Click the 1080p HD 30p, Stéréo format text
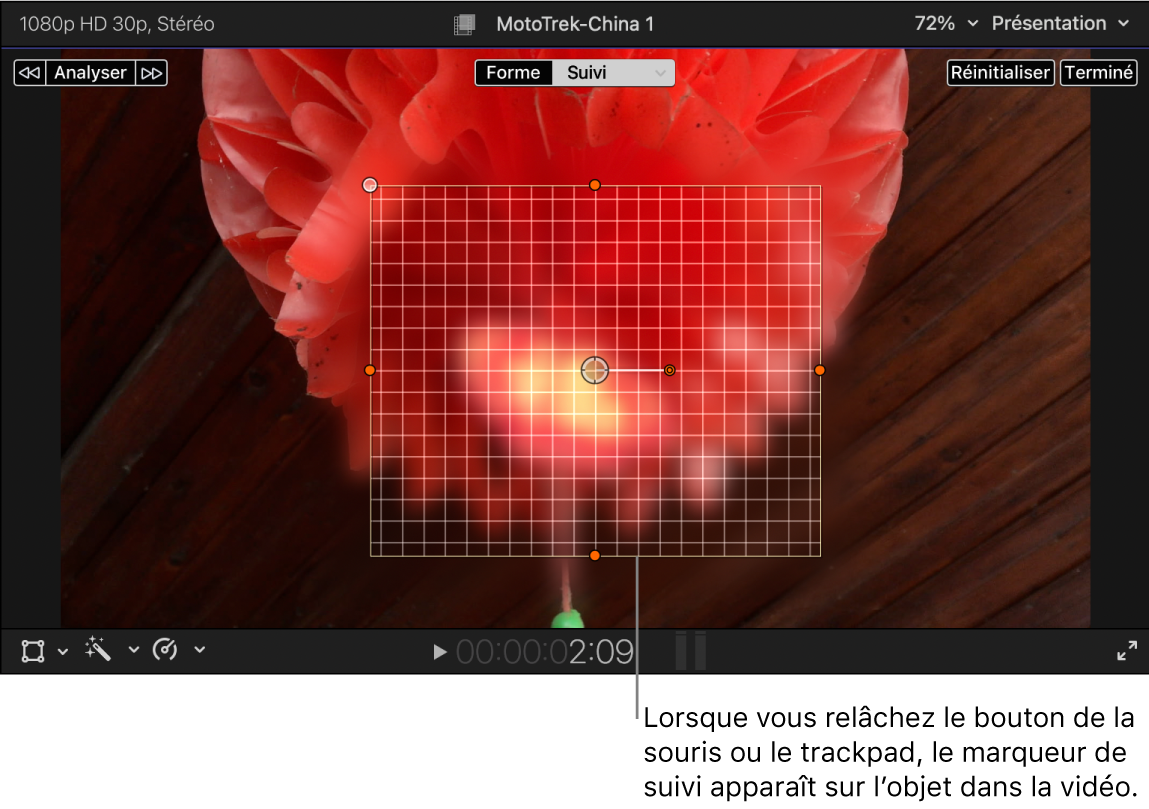The image size is (1149, 809). [117, 24]
